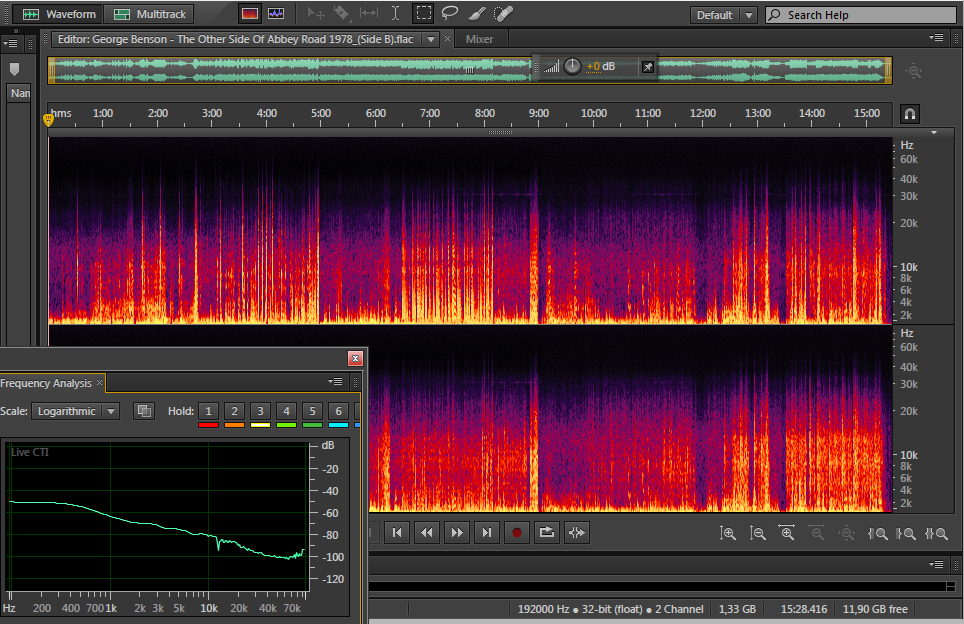Click the Rewind button
964x624 pixels.
[427, 532]
